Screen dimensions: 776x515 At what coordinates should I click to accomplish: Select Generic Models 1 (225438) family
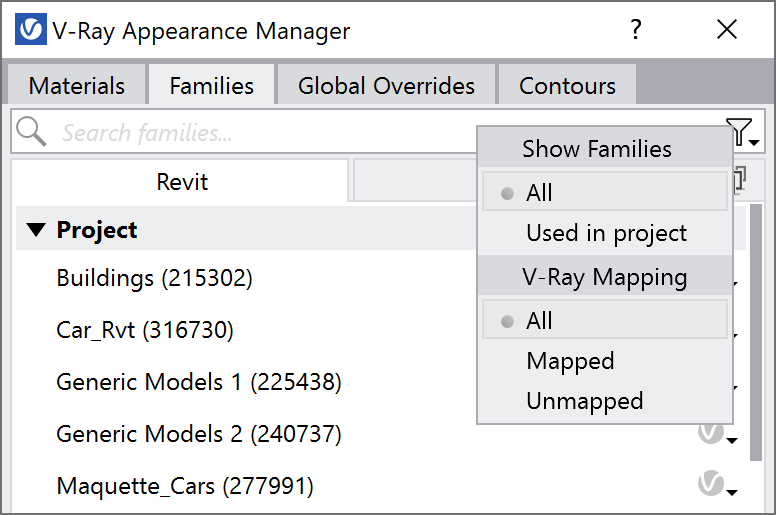pyautogui.click(x=199, y=382)
